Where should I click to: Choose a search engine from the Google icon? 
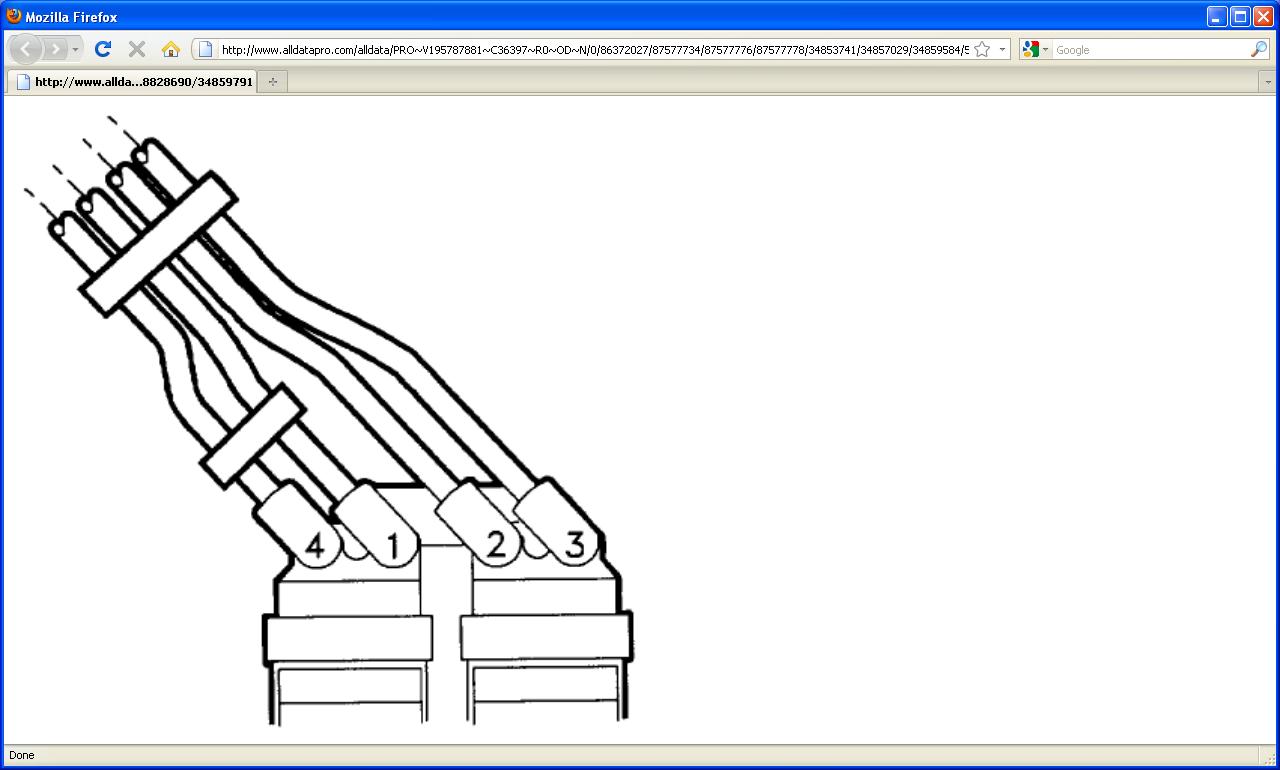[1035, 49]
